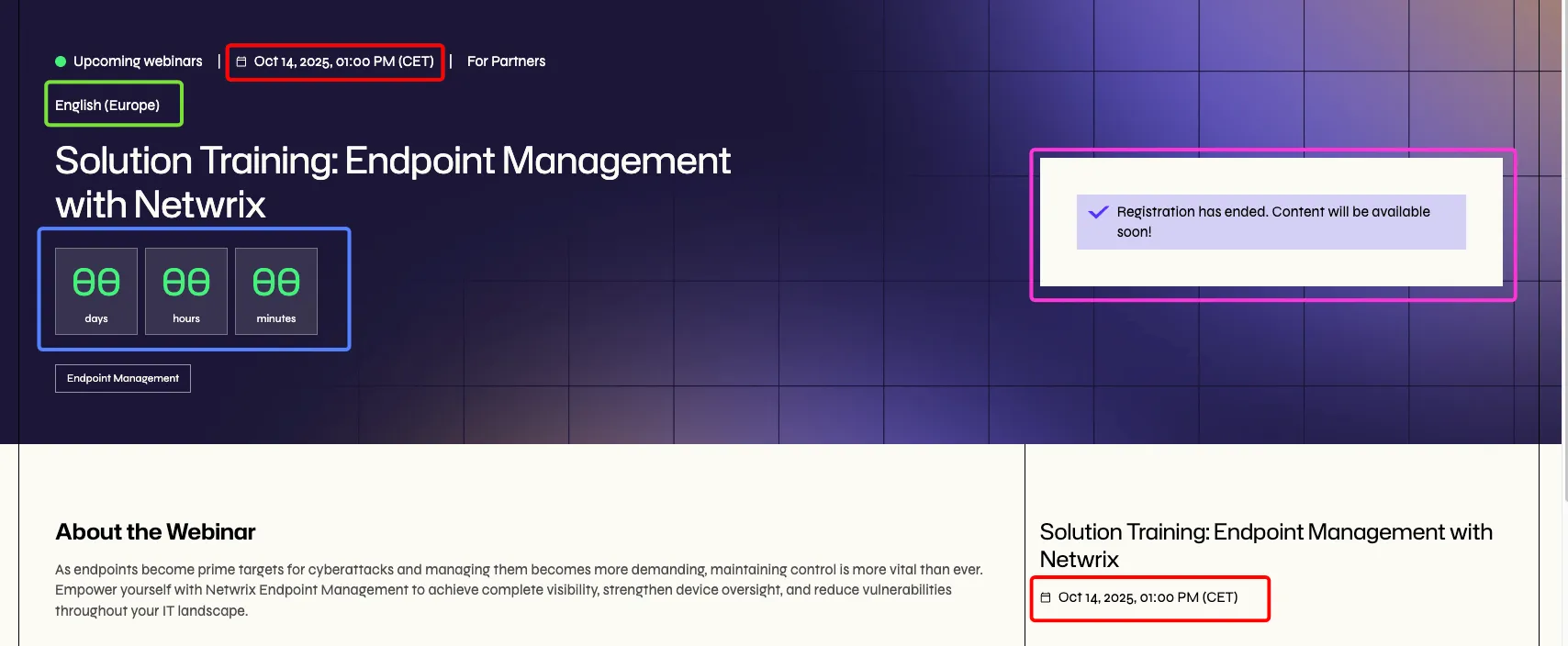This screenshot has width=1568, height=646.
Task: Click the Registration has ended notice
Action: point(1271,222)
